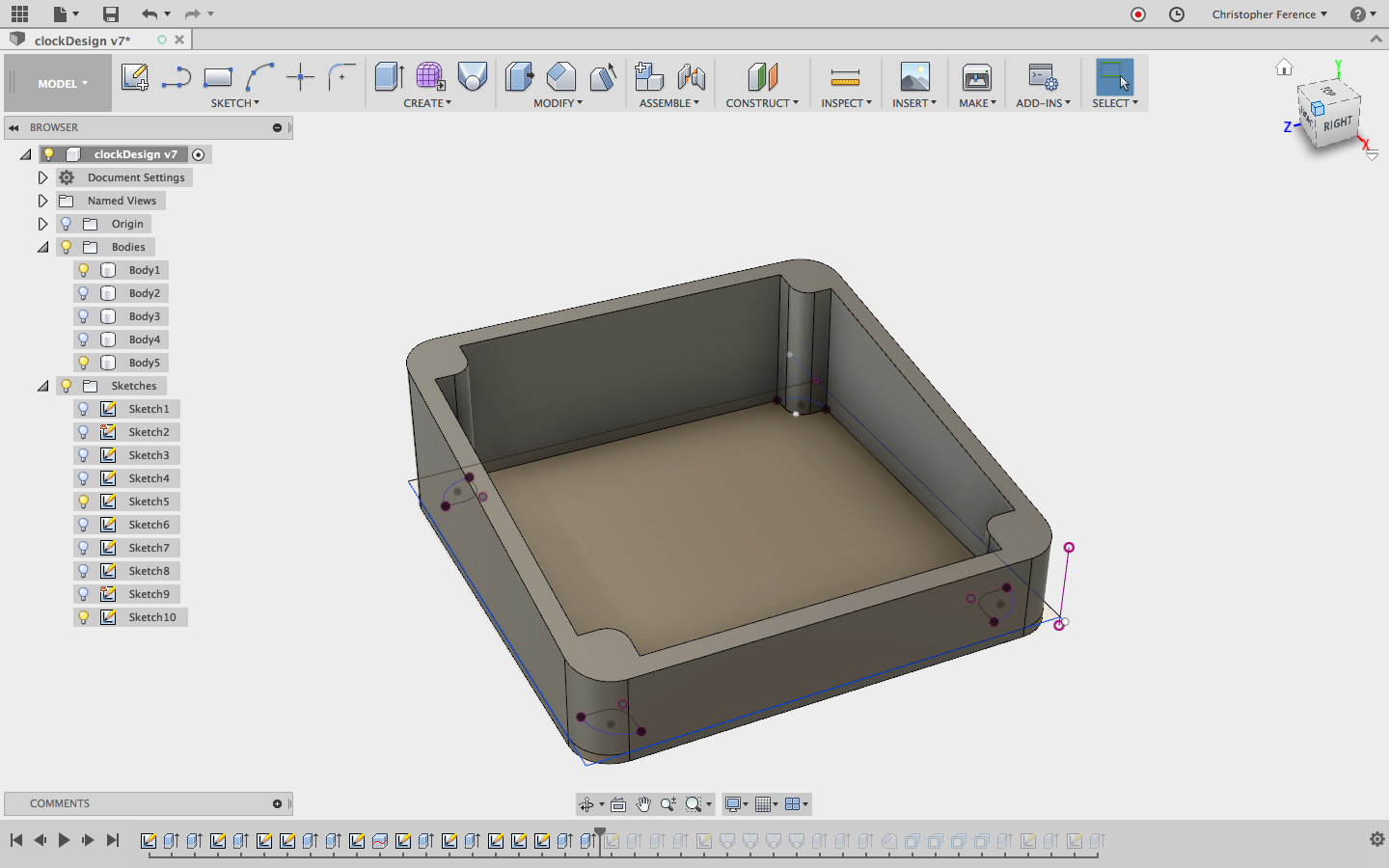Open the INSPECT menu
This screenshot has height=868, width=1389.
pos(847,103)
